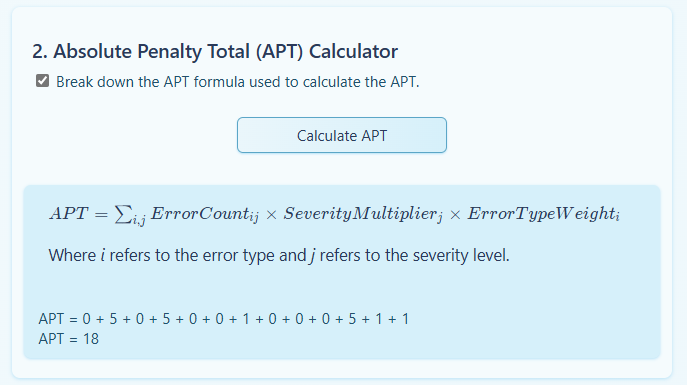The image size is (687, 385).
Task: Uncheck the APT formula breakdown checkbox
Action: 42,81
